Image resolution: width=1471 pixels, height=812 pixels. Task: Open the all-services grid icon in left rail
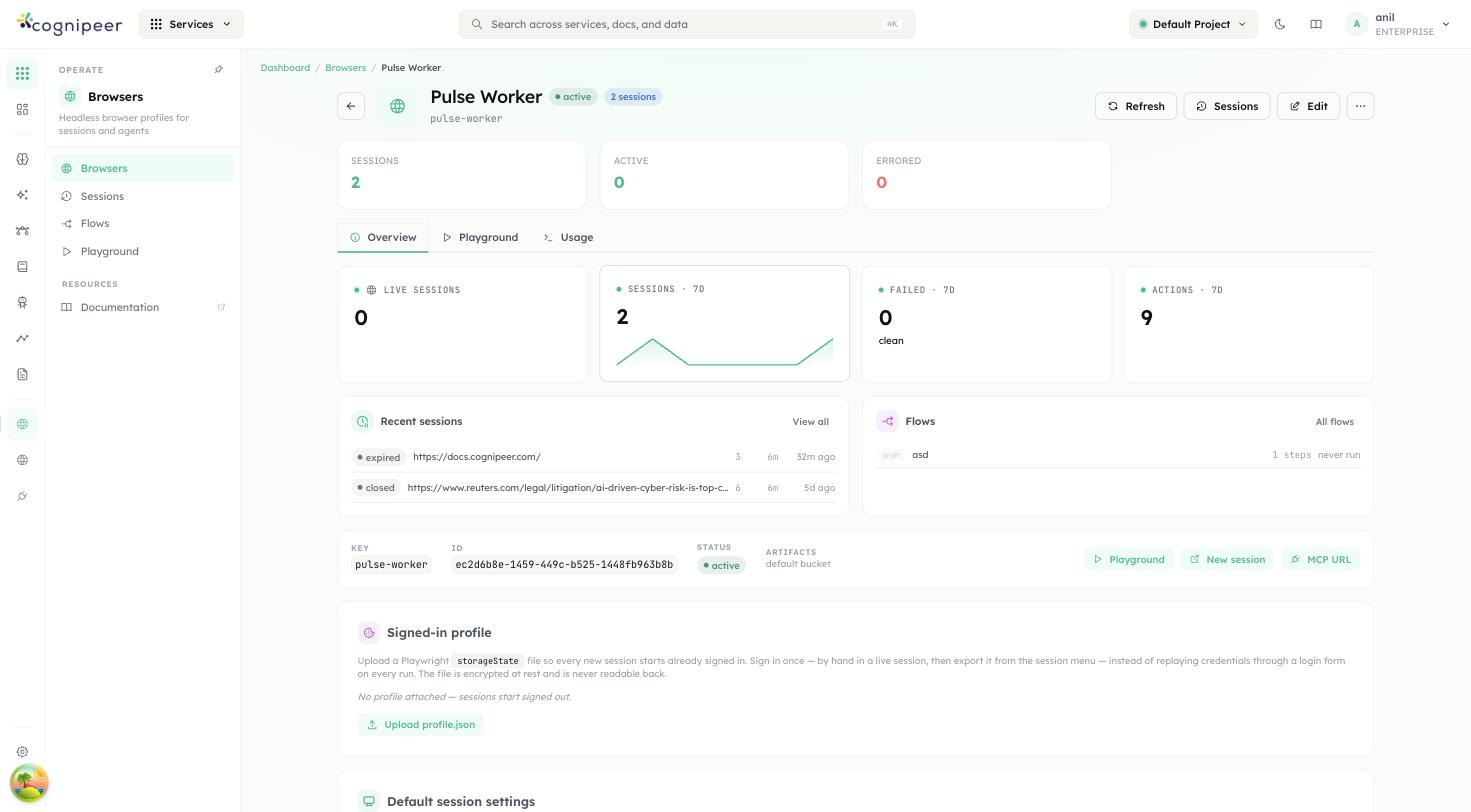pyautogui.click(x=22, y=73)
